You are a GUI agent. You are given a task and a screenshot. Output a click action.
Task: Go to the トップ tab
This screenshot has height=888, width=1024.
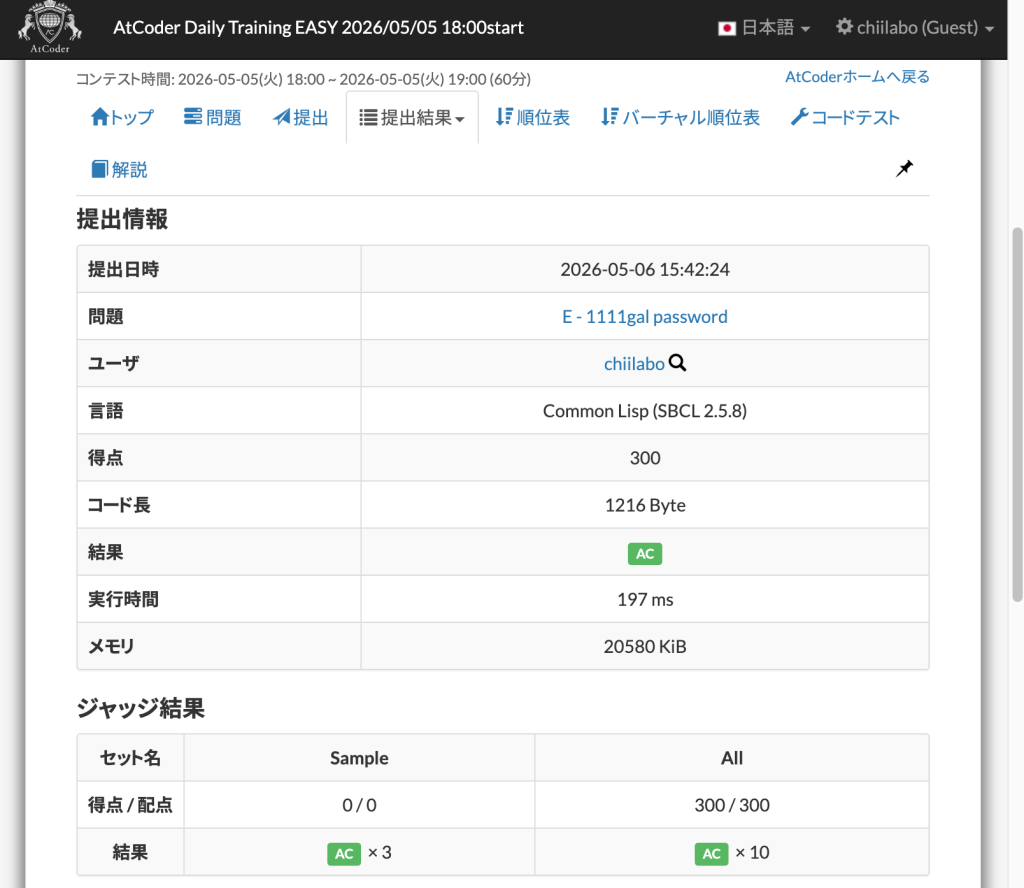pyautogui.click(x=122, y=118)
